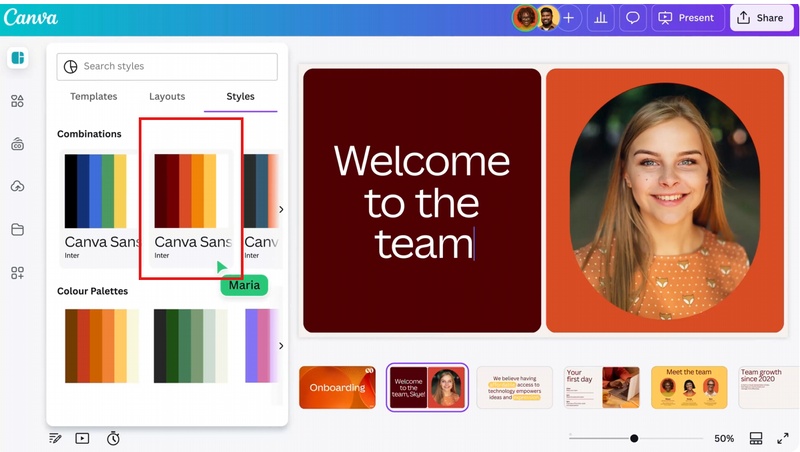Image resolution: width=800 pixels, height=452 pixels.
Task: Click the styles icon inside search box
Action: pos(70,66)
